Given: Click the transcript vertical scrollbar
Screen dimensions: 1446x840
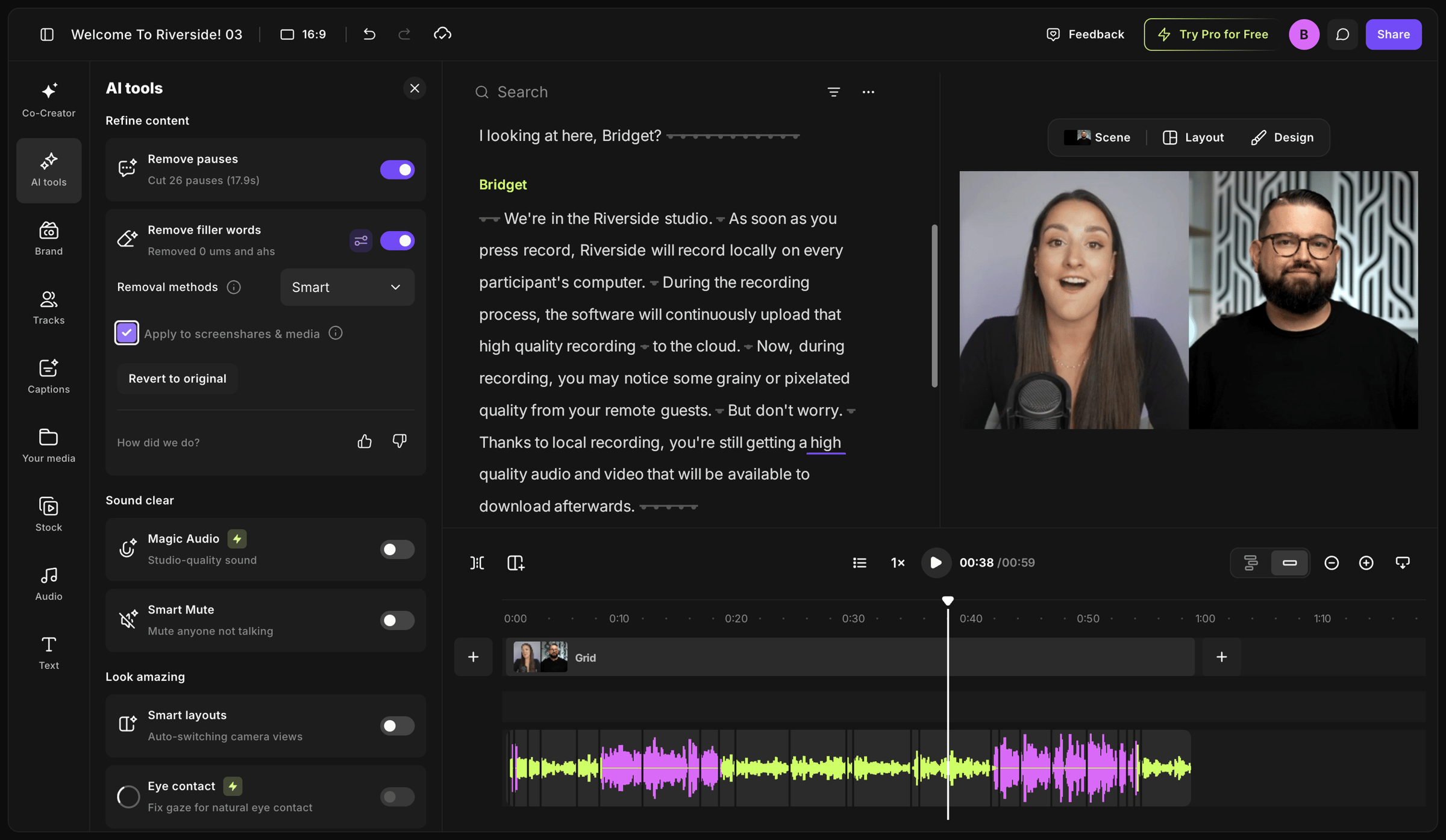Looking at the screenshot, I should (x=934, y=306).
